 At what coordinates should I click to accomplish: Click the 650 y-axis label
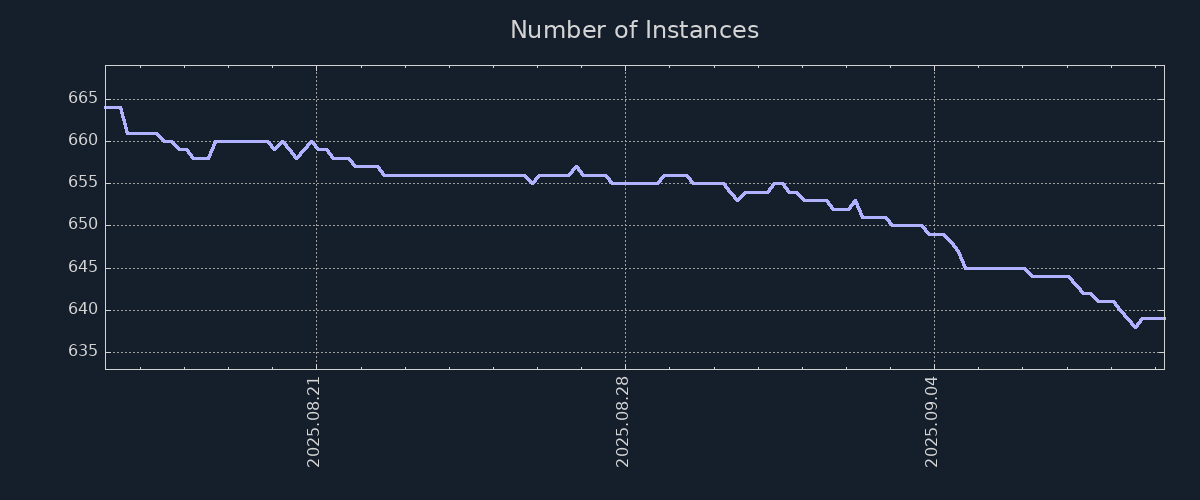(84, 225)
